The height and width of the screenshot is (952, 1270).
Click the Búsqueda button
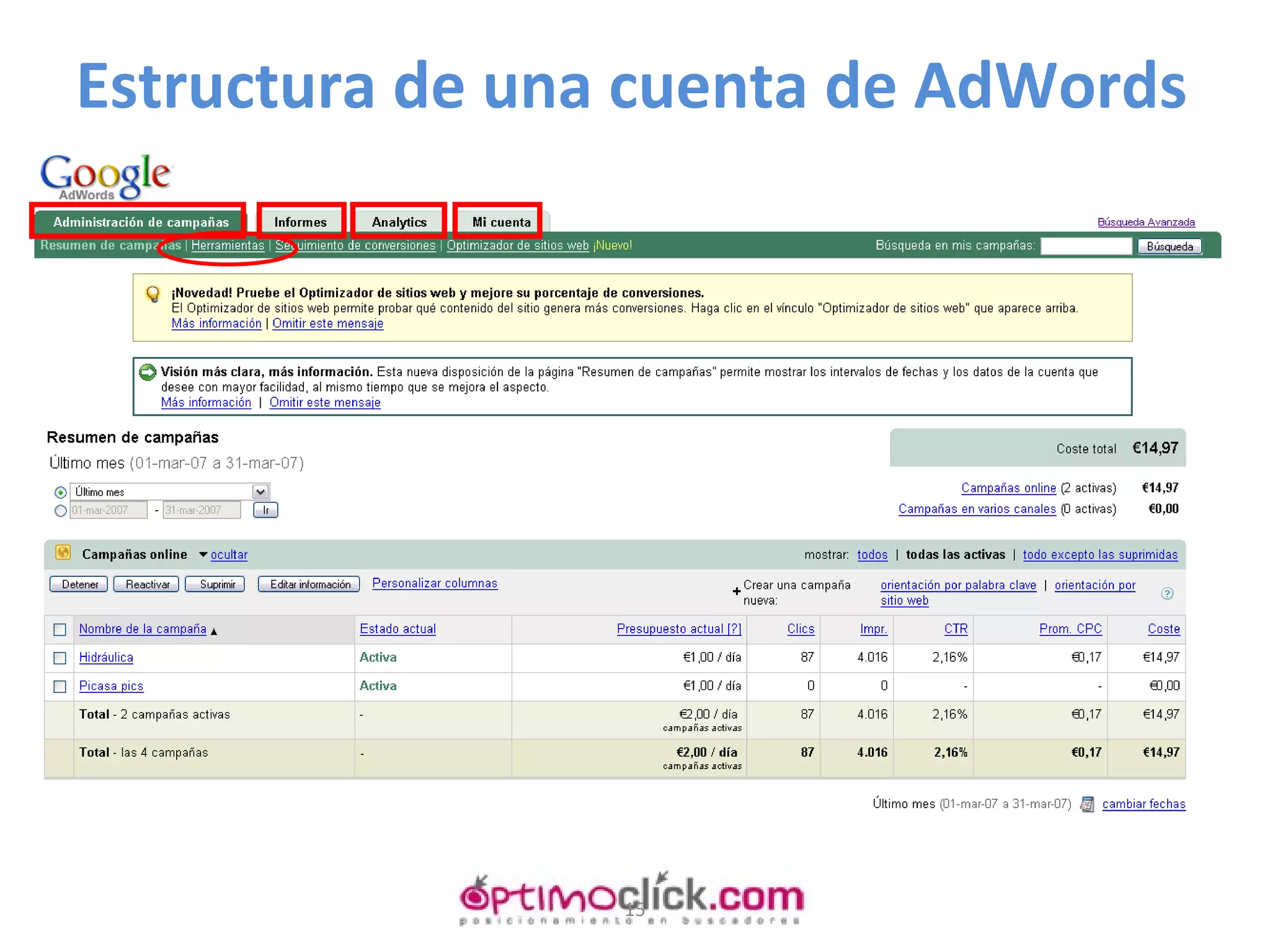point(1170,247)
